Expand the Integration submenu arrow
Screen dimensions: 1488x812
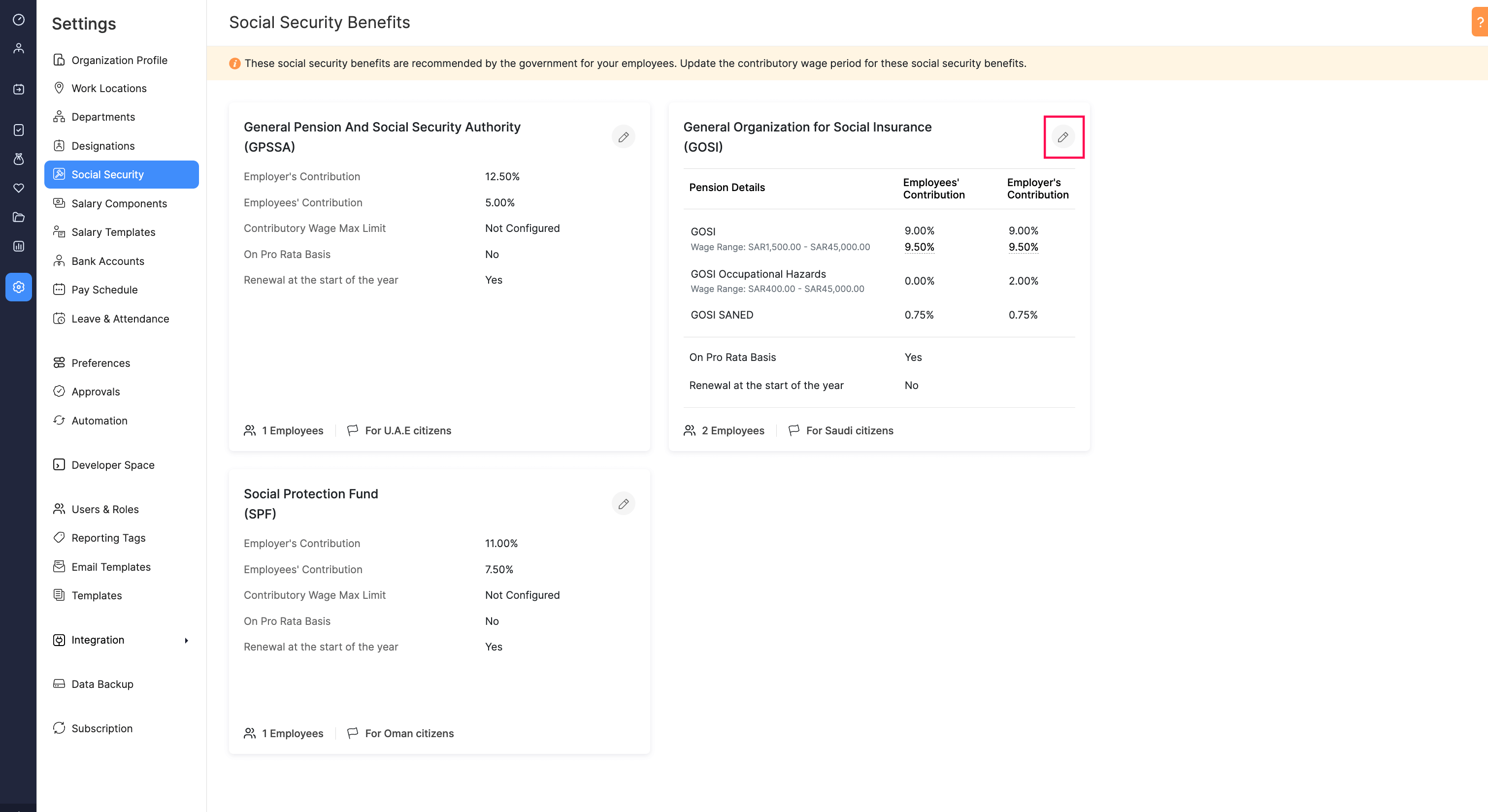tap(186, 640)
